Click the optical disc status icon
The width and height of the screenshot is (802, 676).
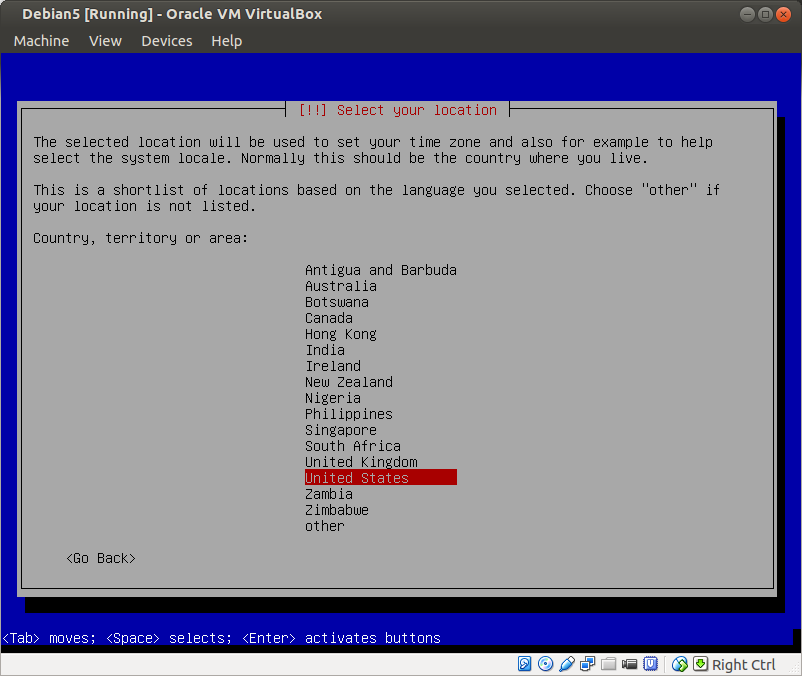click(x=545, y=664)
